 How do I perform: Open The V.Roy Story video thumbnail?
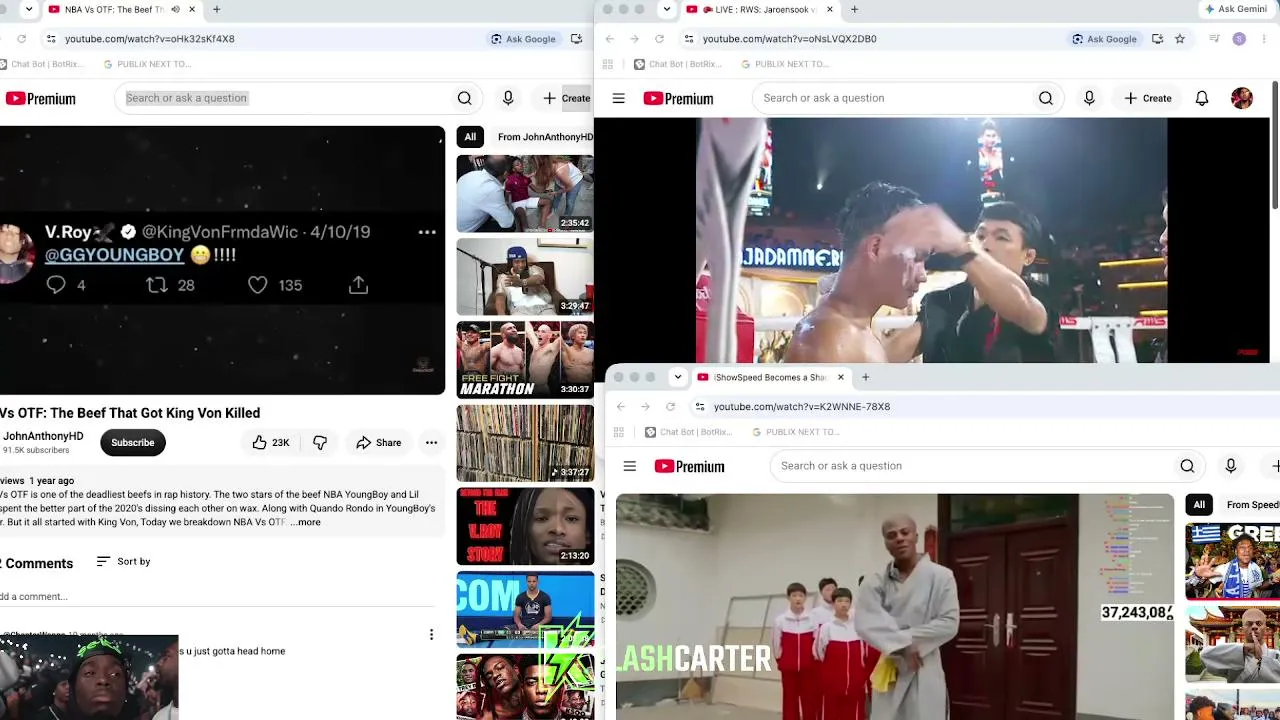coord(525,526)
